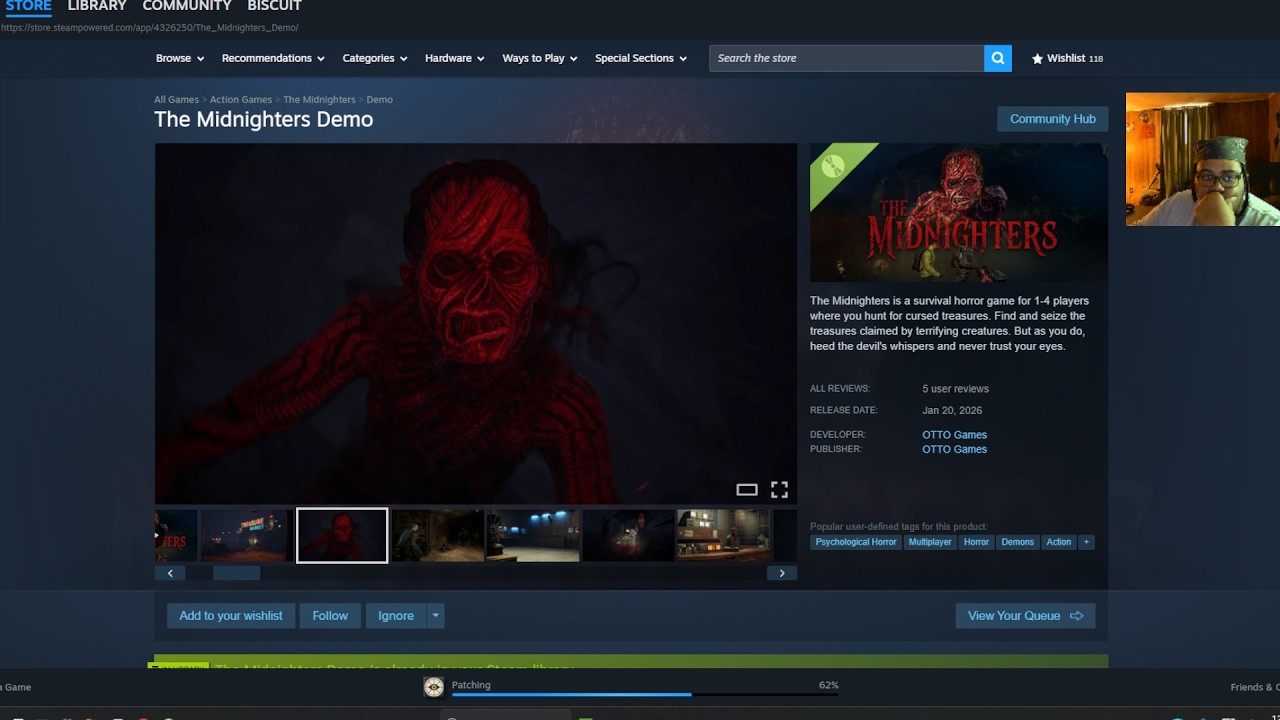Click the Ignore button
Viewport: 1280px width, 720px height.
click(x=396, y=616)
